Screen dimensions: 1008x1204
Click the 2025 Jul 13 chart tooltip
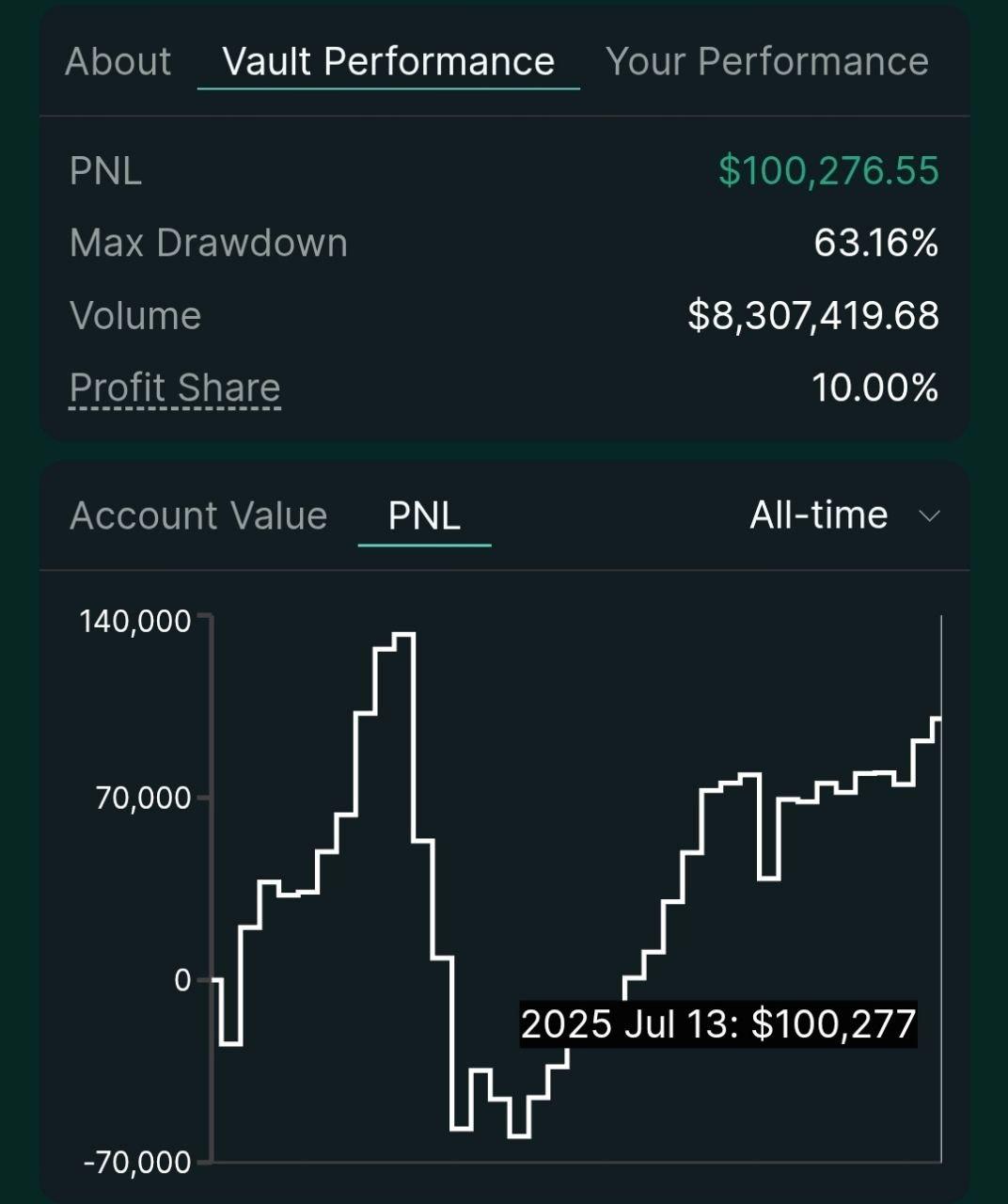tap(718, 1023)
